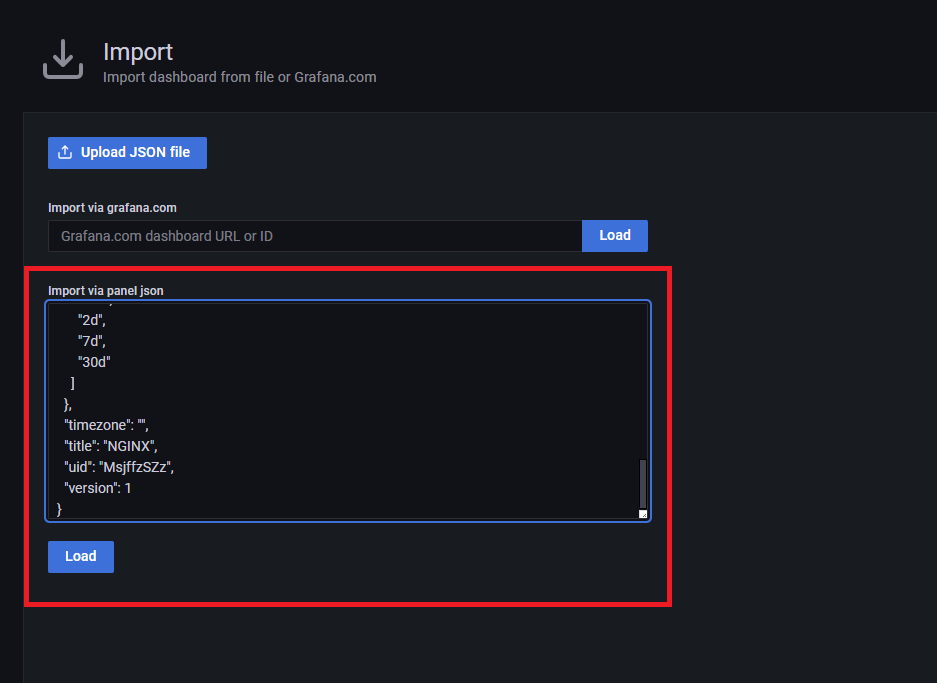This screenshot has height=683, width=937.
Task: Click the "30d" value in the json
Action: click(x=94, y=362)
